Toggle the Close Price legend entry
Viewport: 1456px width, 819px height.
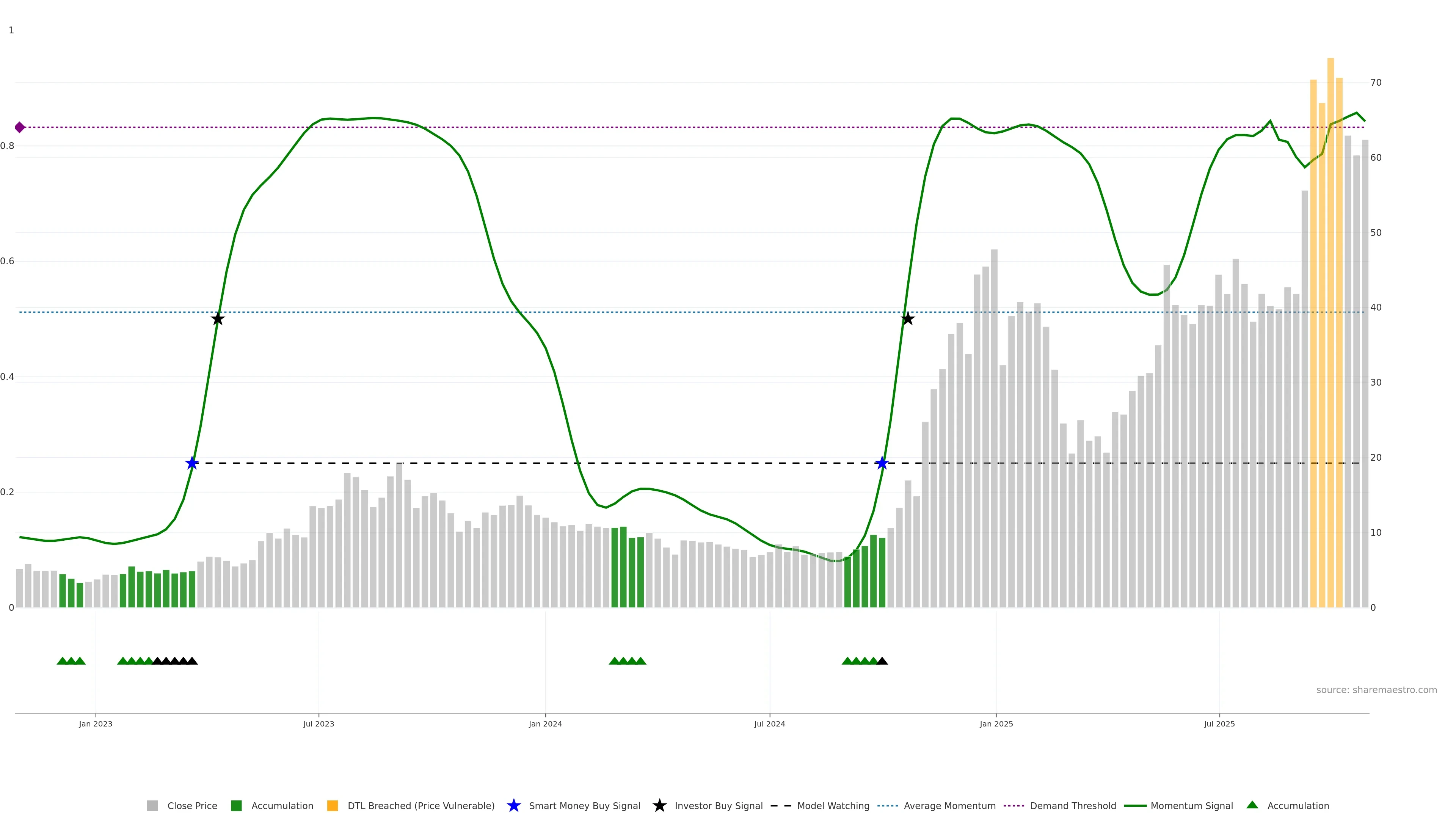pyautogui.click(x=192, y=806)
